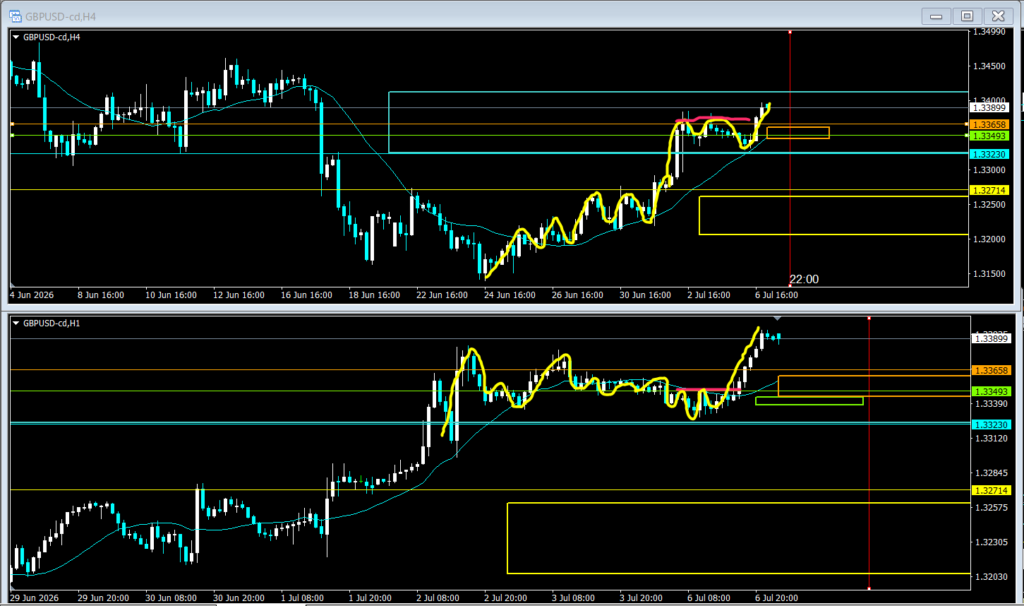Click the 6 Jul 16:00 label on the H4 time axis
1024x606 pixels.
776,295
